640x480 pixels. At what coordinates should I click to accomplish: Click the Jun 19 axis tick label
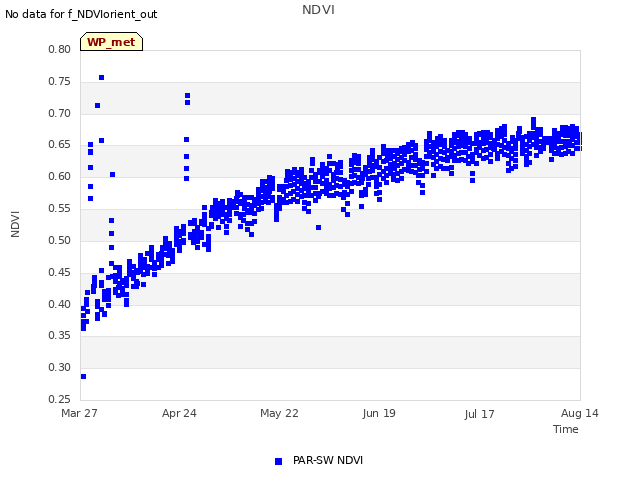[x=379, y=413]
